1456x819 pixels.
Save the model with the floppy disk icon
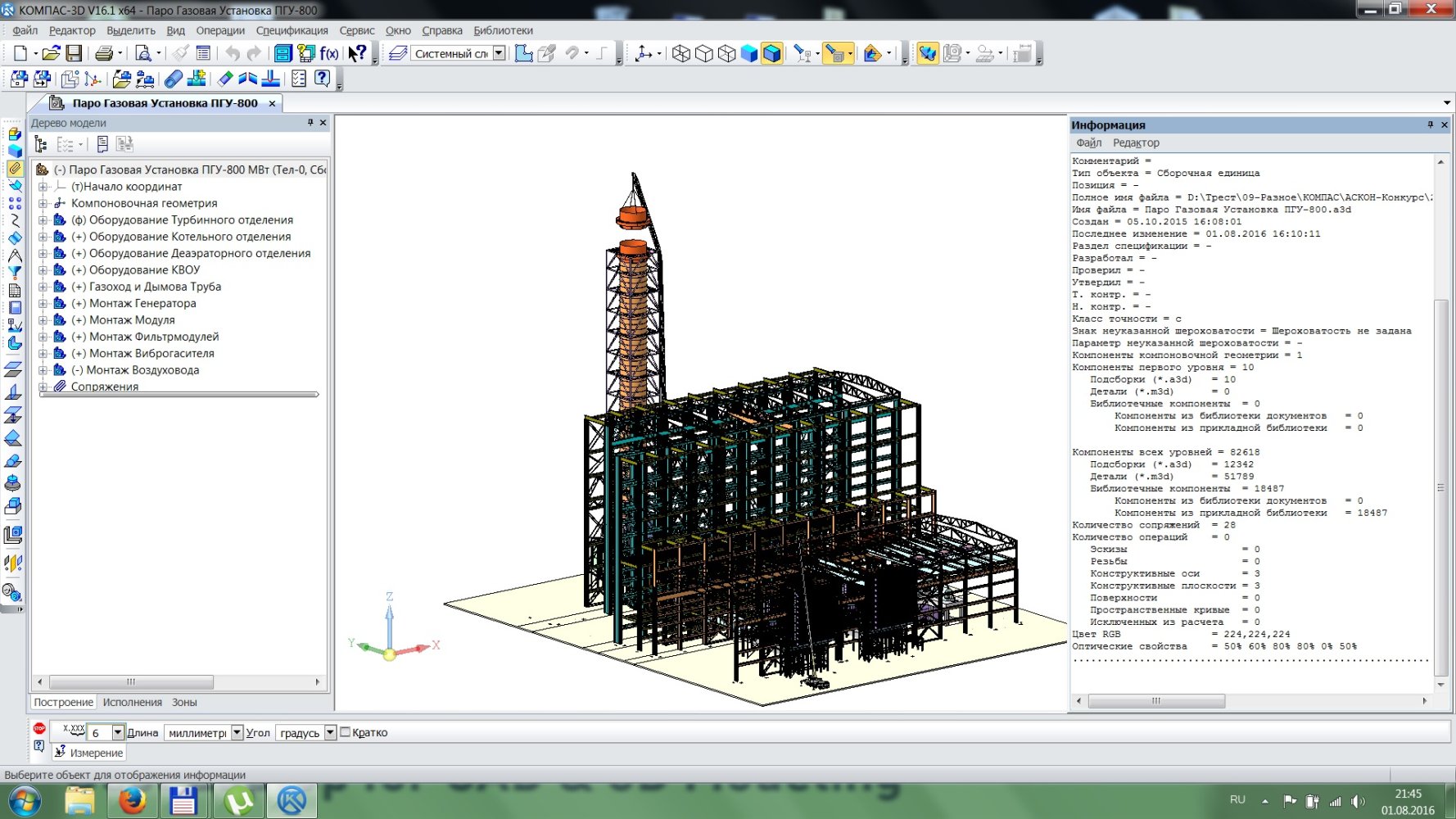click(x=74, y=53)
